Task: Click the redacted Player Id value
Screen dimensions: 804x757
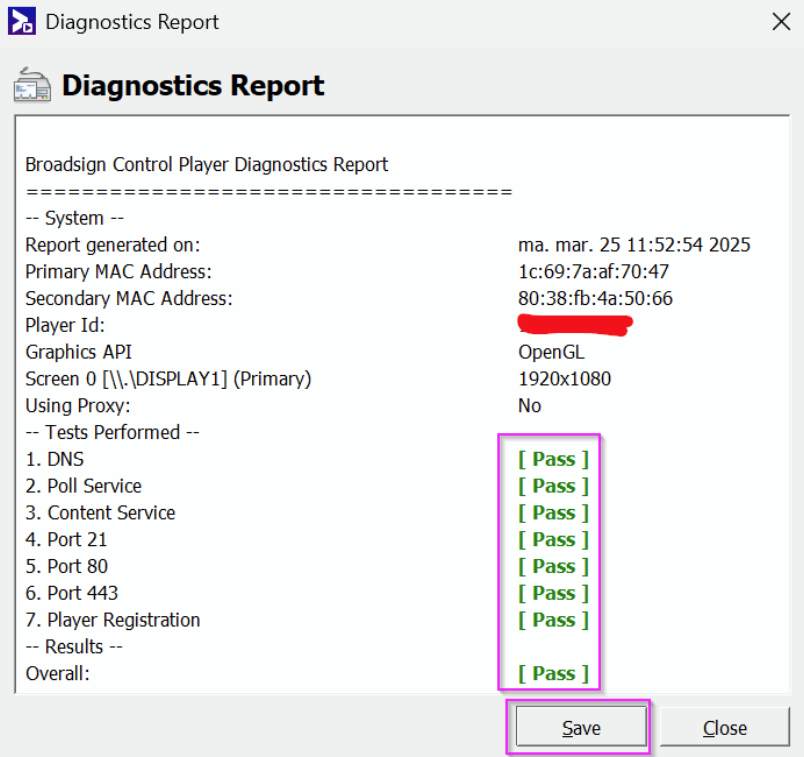Action: coord(575,324)
